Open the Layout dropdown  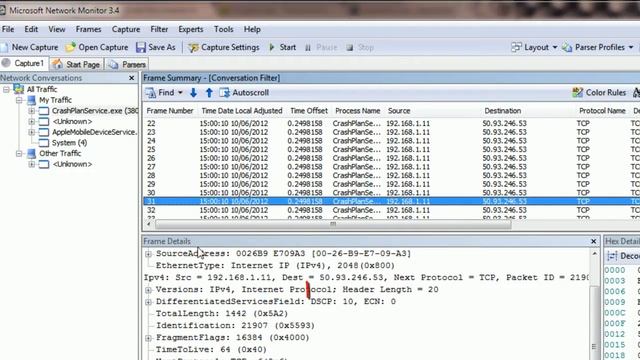pos(534,47)
